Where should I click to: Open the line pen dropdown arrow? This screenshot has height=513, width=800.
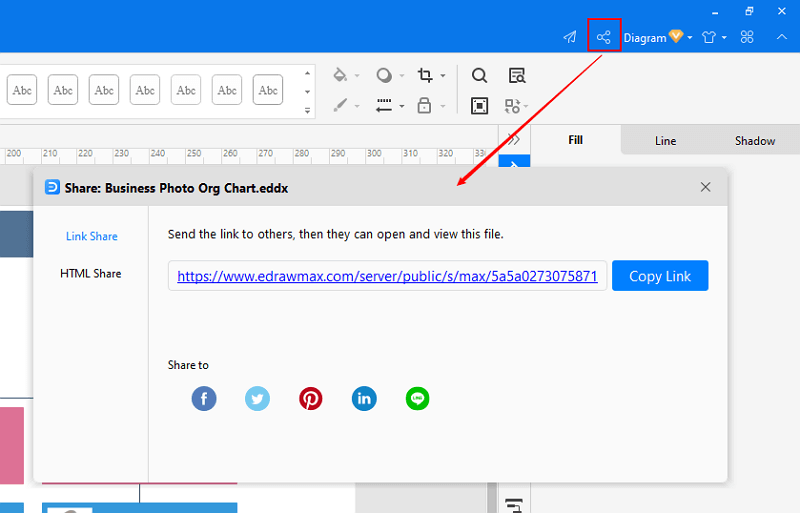357,106
